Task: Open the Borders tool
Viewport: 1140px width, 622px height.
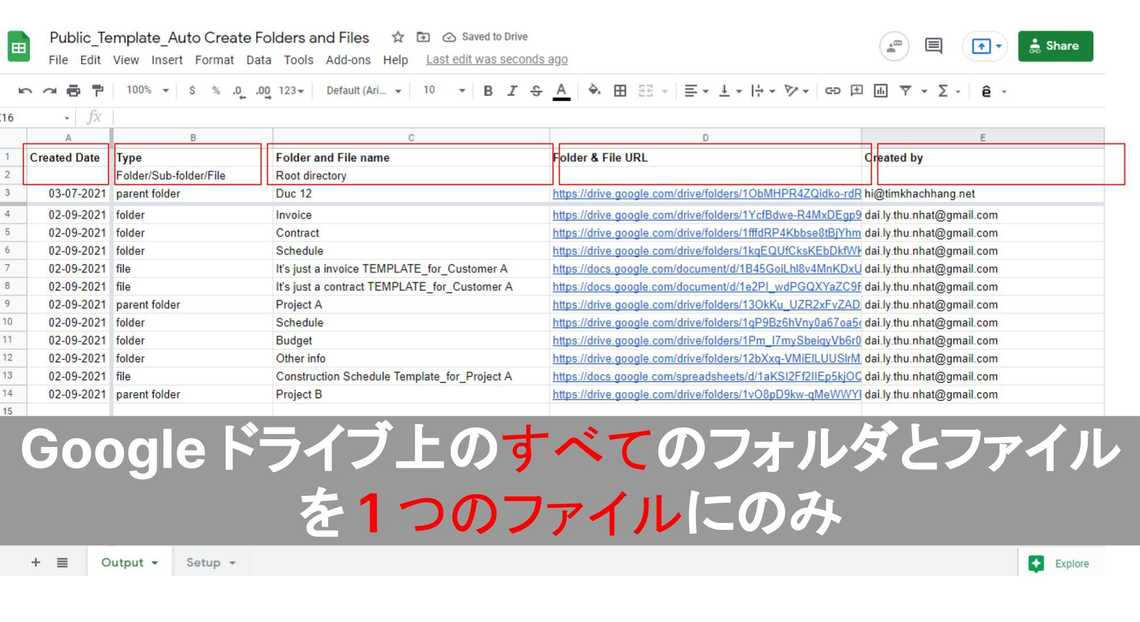Action: click(x=620, y=91)
